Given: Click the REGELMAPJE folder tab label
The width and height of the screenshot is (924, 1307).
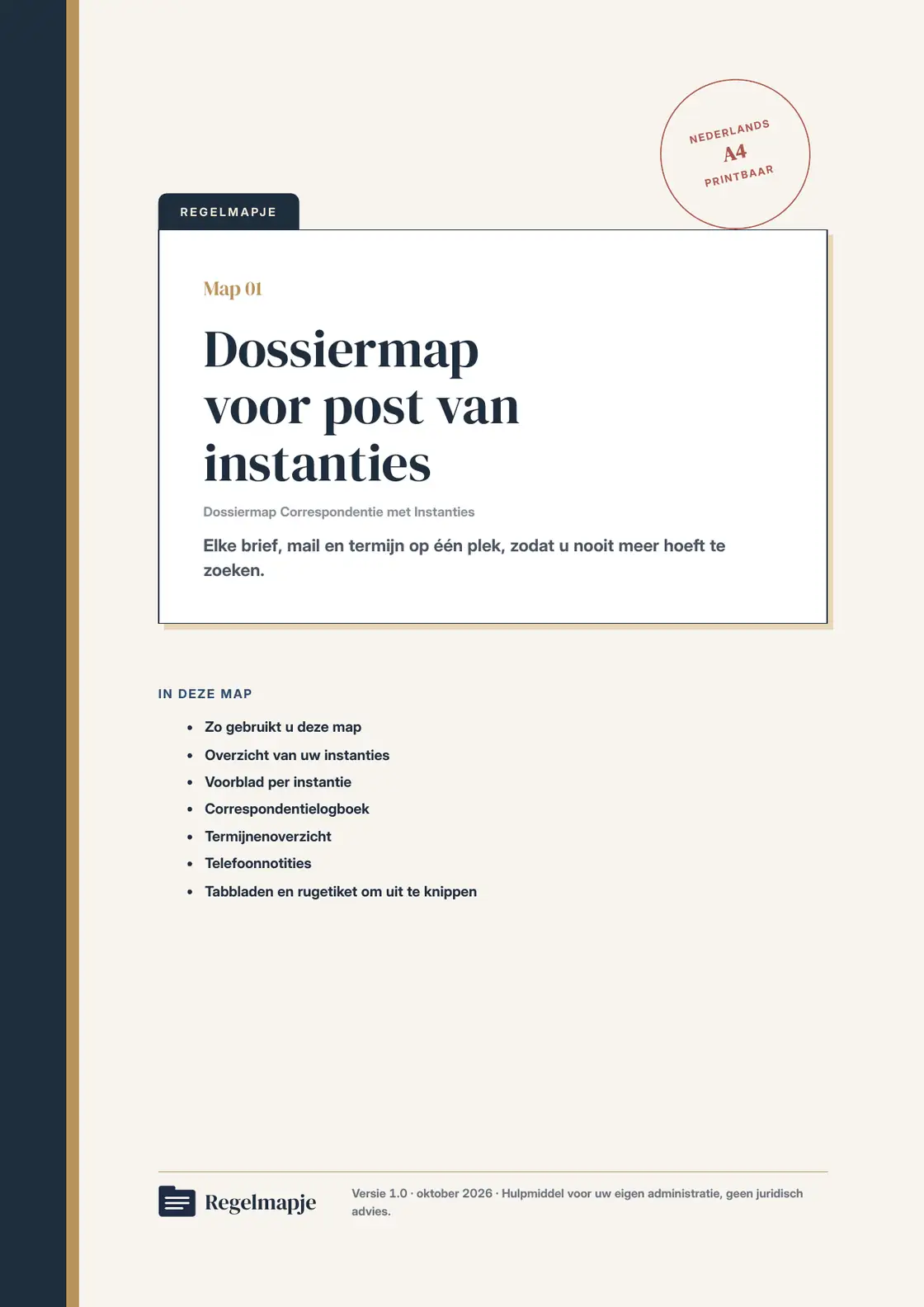Looking at the screenshot, I should (x=229, y=212).
